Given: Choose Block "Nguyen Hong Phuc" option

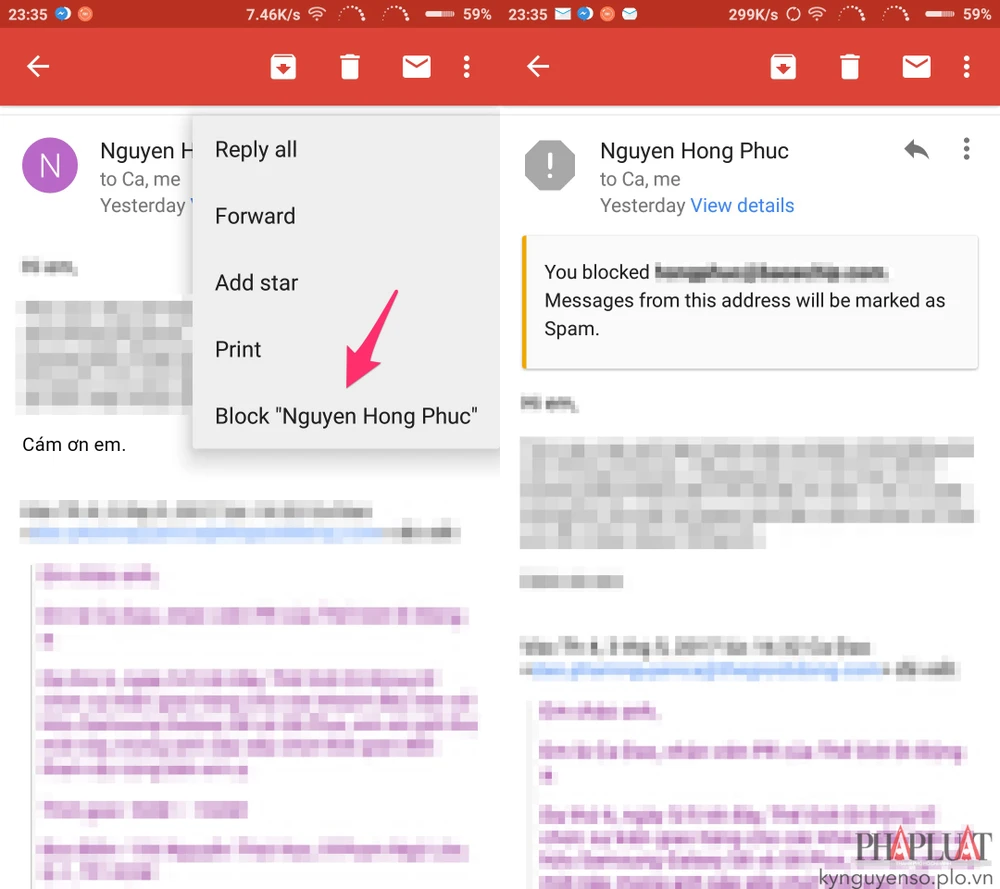Looking at the screenshot, I should (346, 416).
